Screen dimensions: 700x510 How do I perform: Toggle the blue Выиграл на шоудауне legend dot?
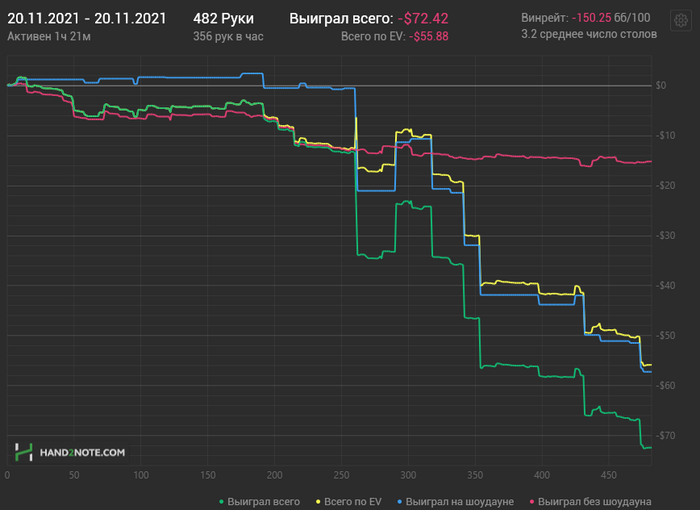click(399, 502)
